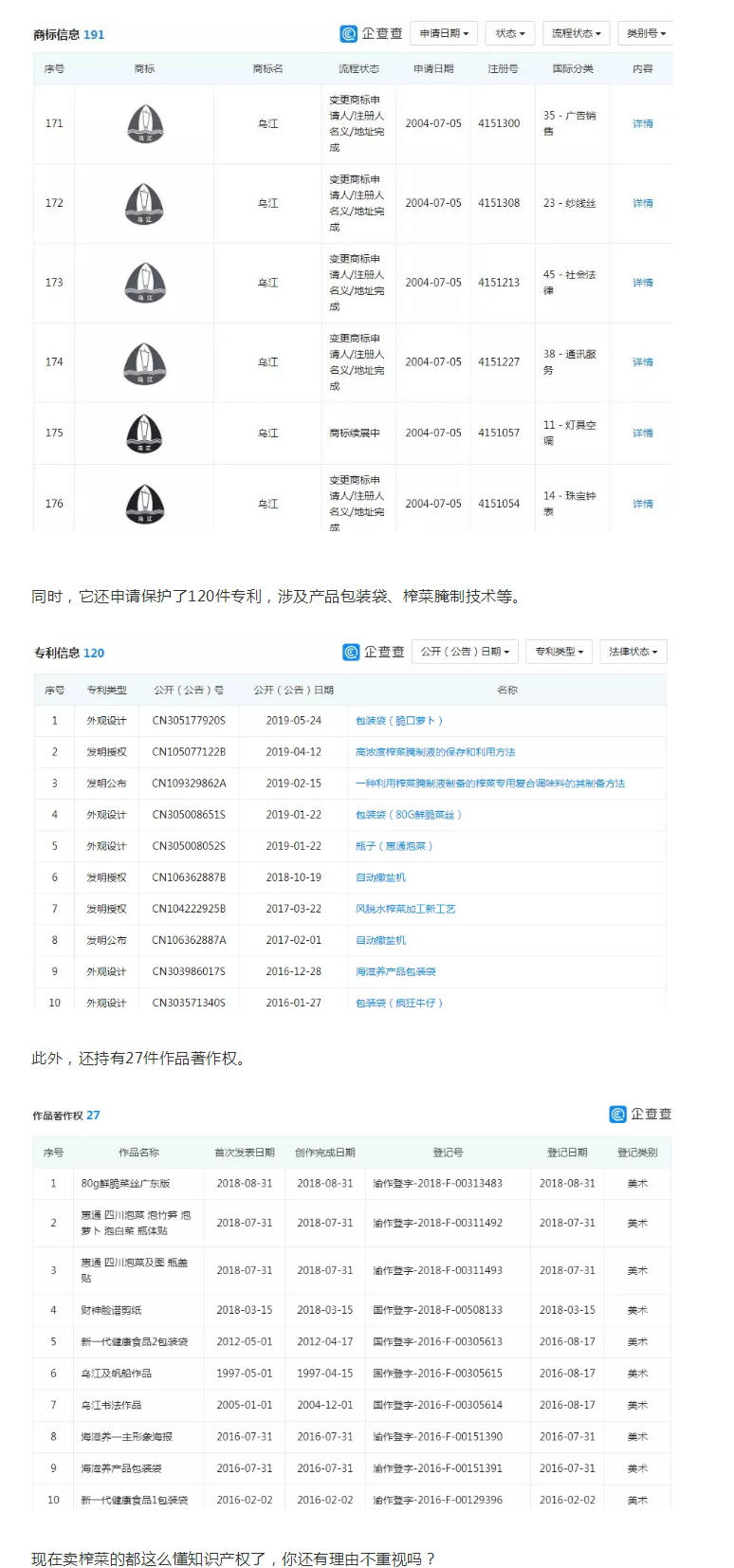Image resolution: width=734 pixels, height=1568 pixels.
Task: Select work name 财神脸谱剪纸
Action: [111, 1310]
